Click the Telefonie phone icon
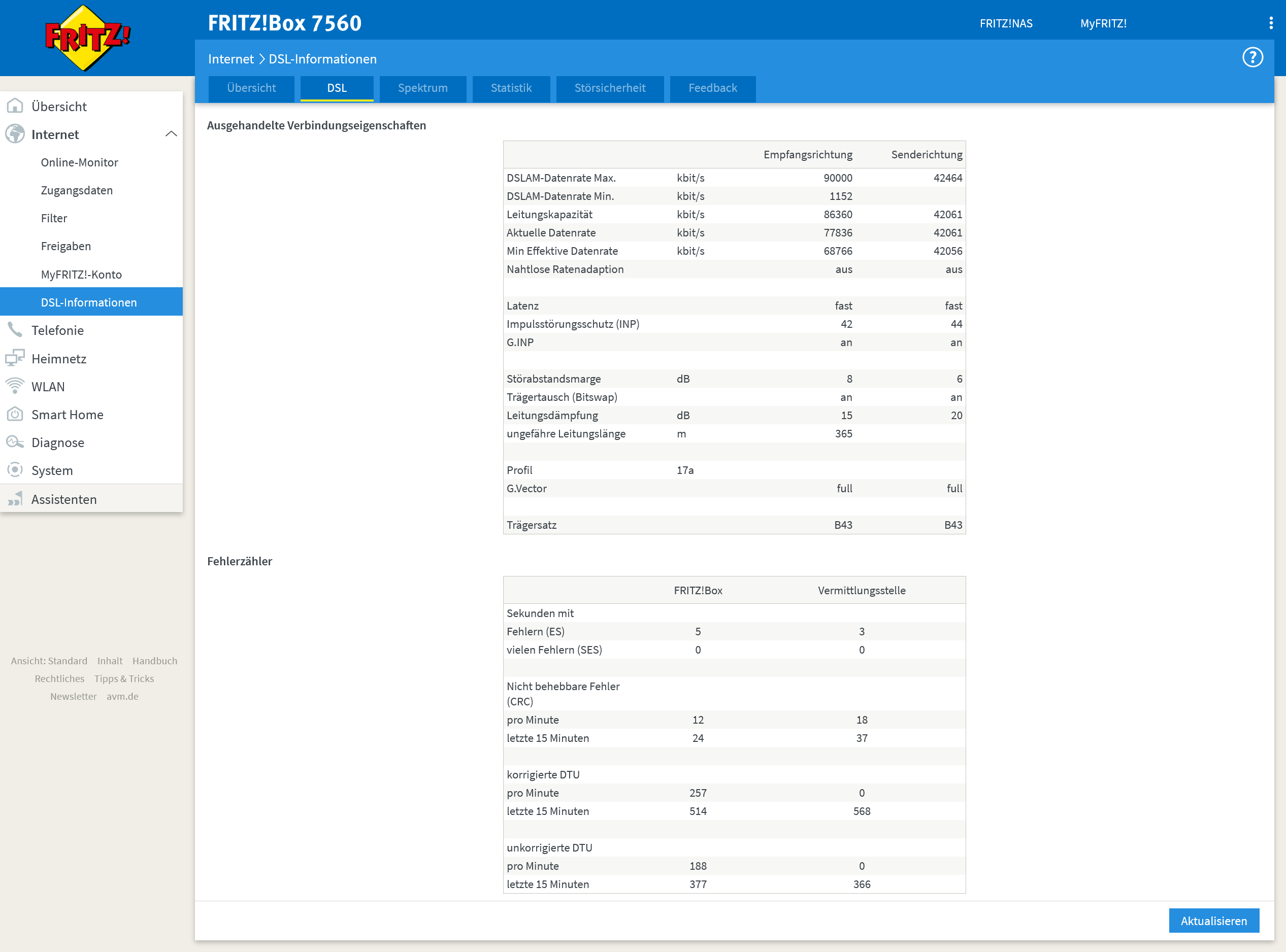1286x952 pixels. pyautogui.click(x=15, y=330)
